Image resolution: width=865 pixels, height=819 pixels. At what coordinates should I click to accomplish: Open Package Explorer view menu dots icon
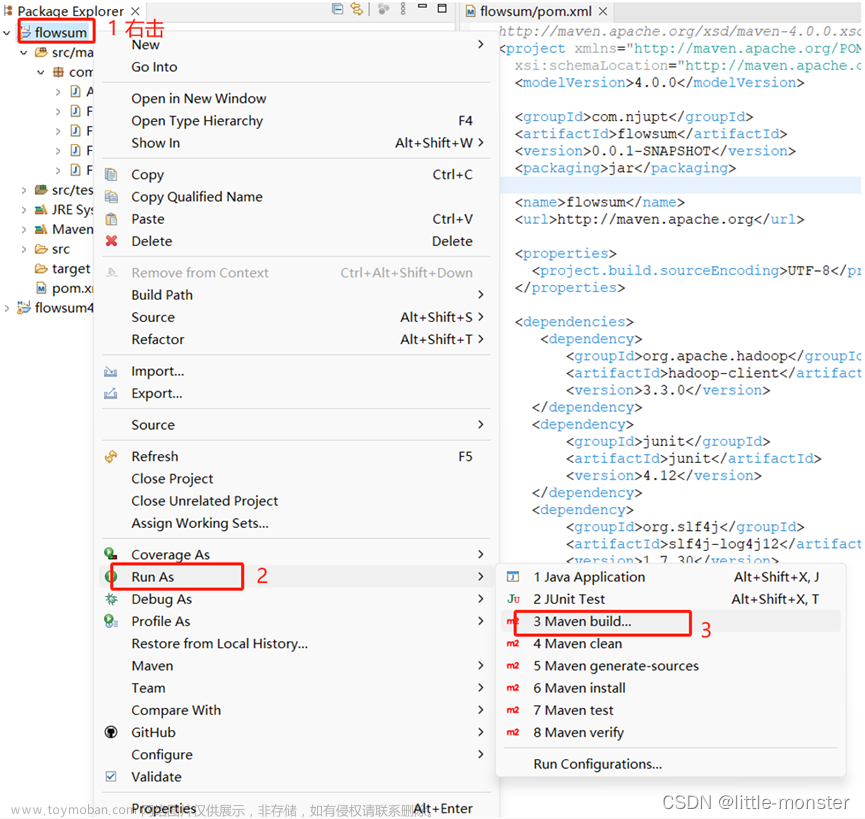[x=403, y=9]
